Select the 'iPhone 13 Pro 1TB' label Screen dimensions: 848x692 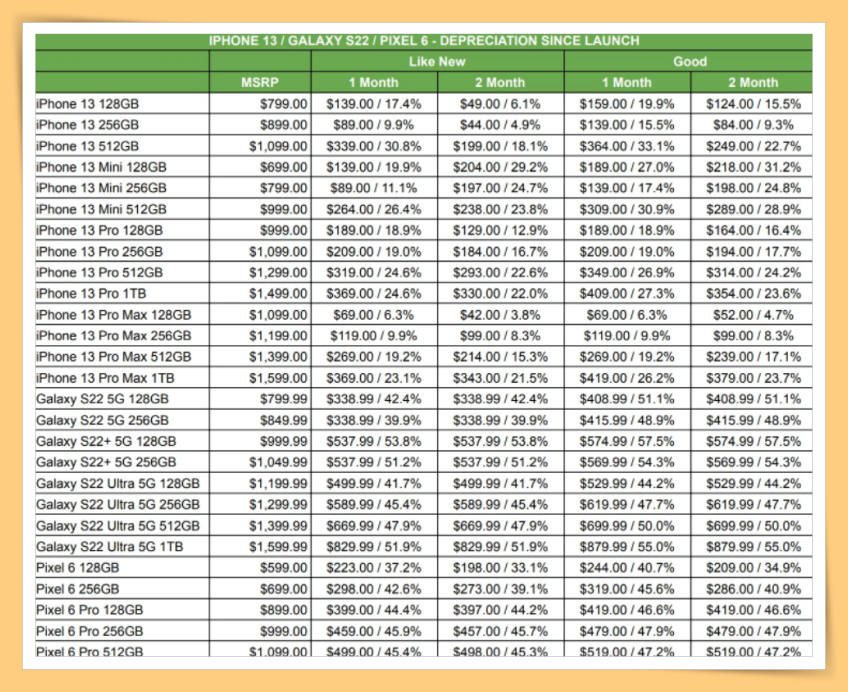pyautogui.click(x=91, y=294)
